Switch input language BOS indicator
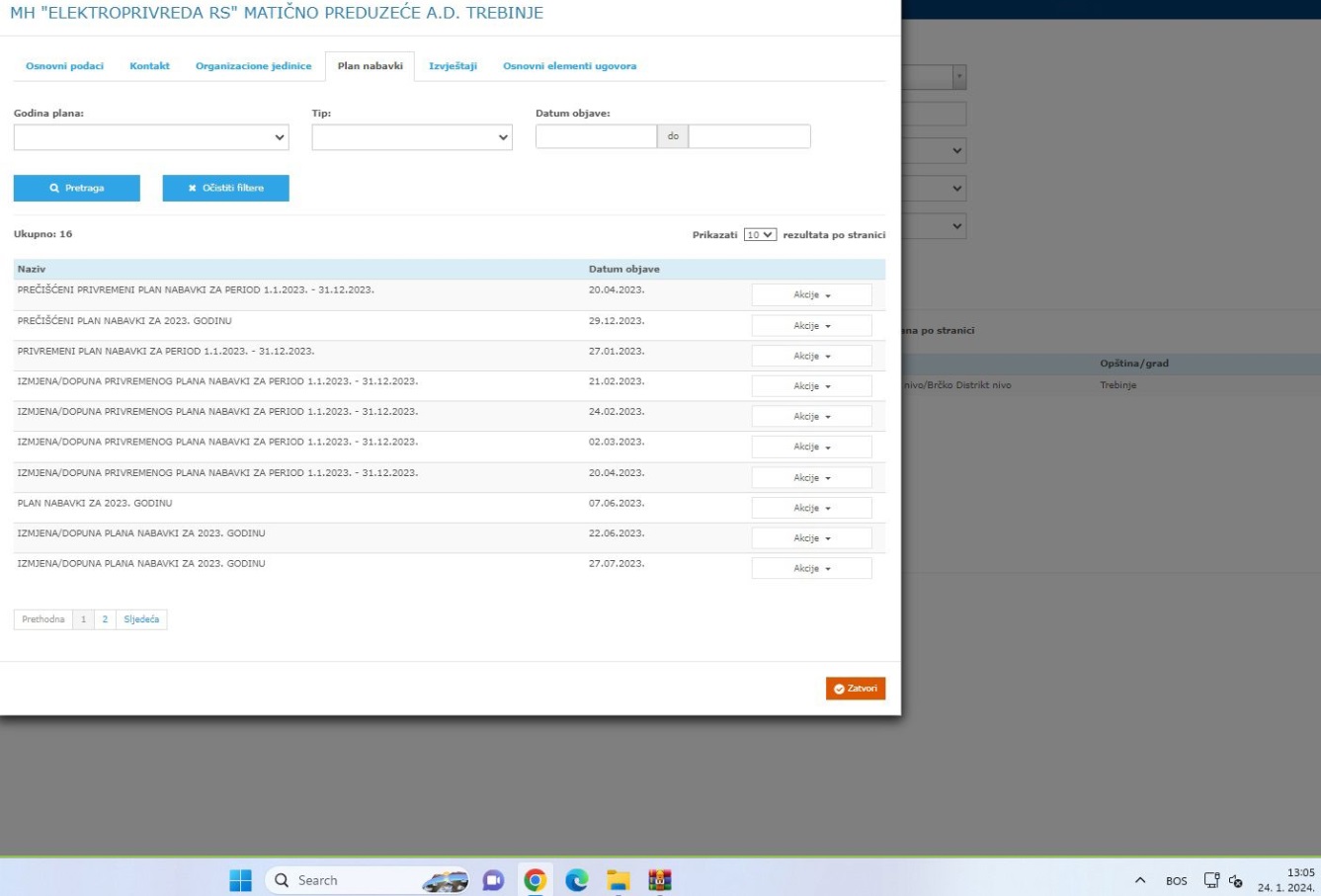This screenshot has width=1321, height=896. tap(1176, 881)
